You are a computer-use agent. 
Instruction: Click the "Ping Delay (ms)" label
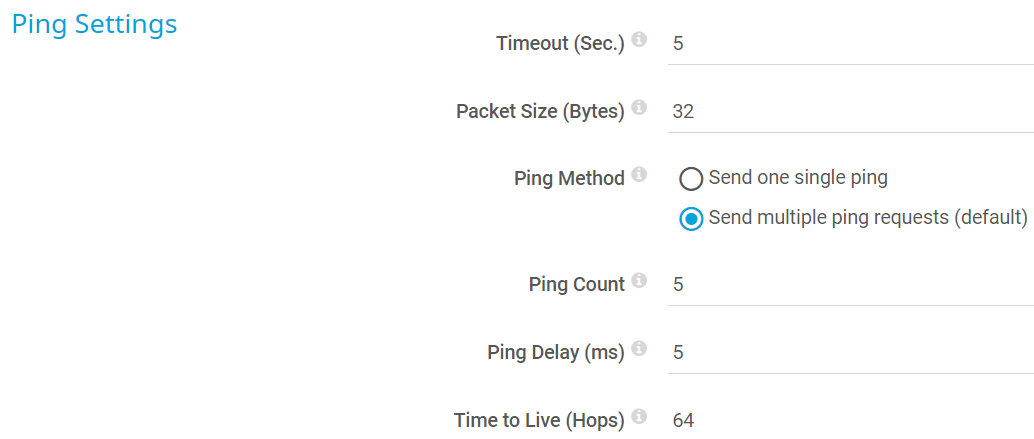[x=556, y=352]
